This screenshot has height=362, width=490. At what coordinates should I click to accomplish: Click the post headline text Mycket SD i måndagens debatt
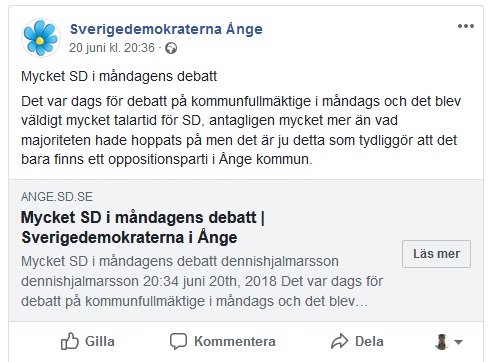pos(119,76)
